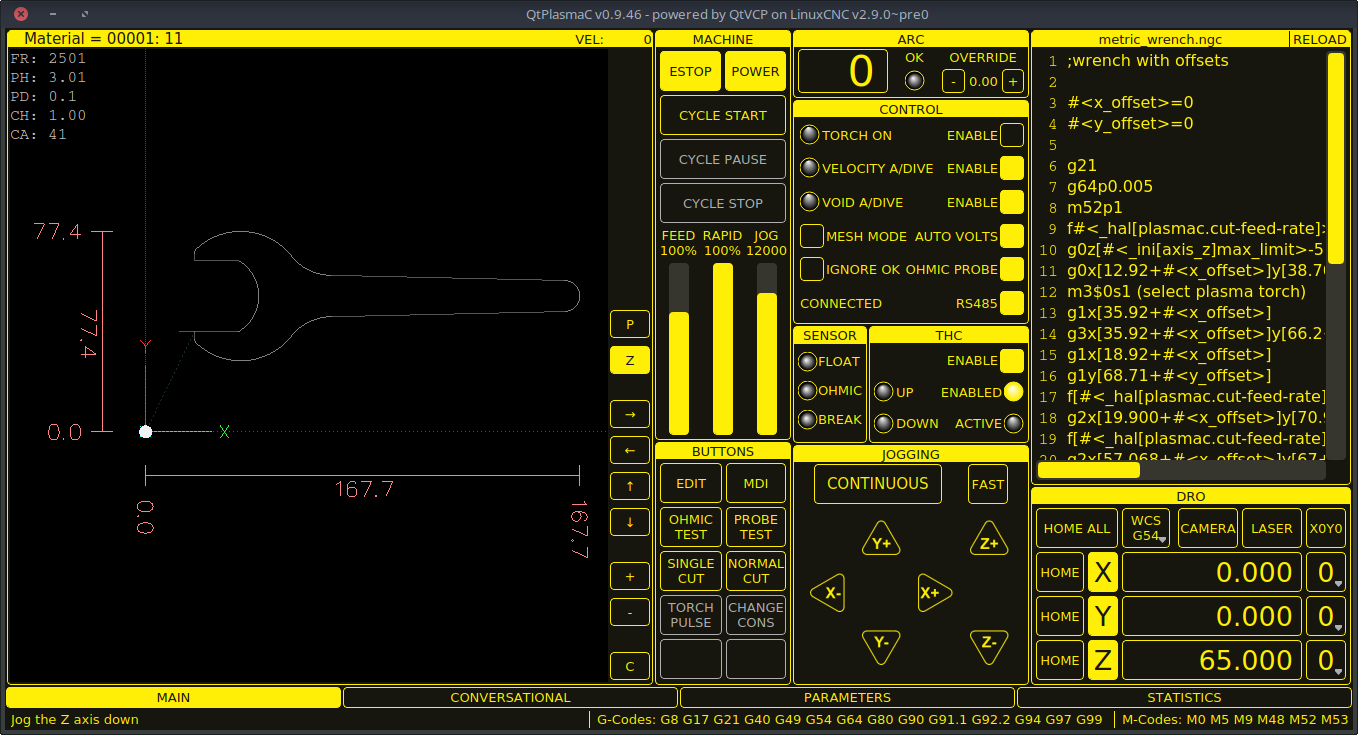The height and width of the screenshot is (735, 1358).
Task: Change jog mode from CONTINUOUS
Action: pos(877,484)
